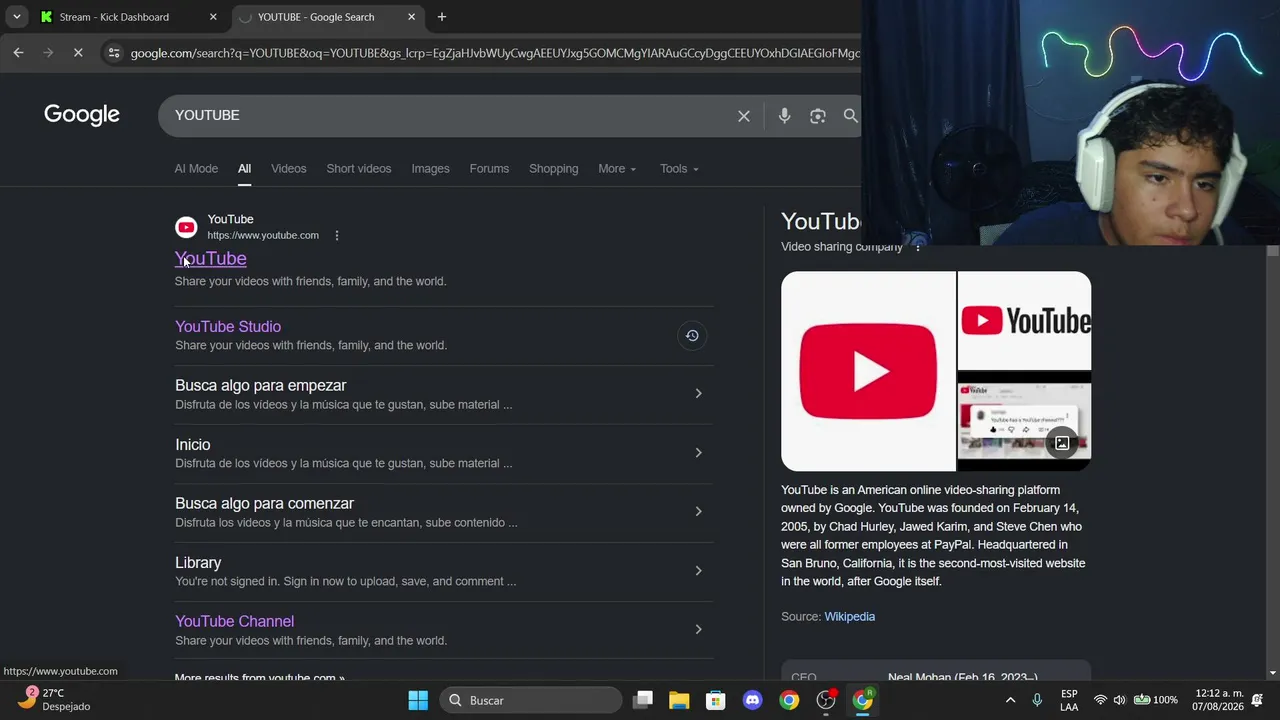Clear the search box with the X icon
Viewport: 1280px width, 720px height.
click(x=744, y=116)
